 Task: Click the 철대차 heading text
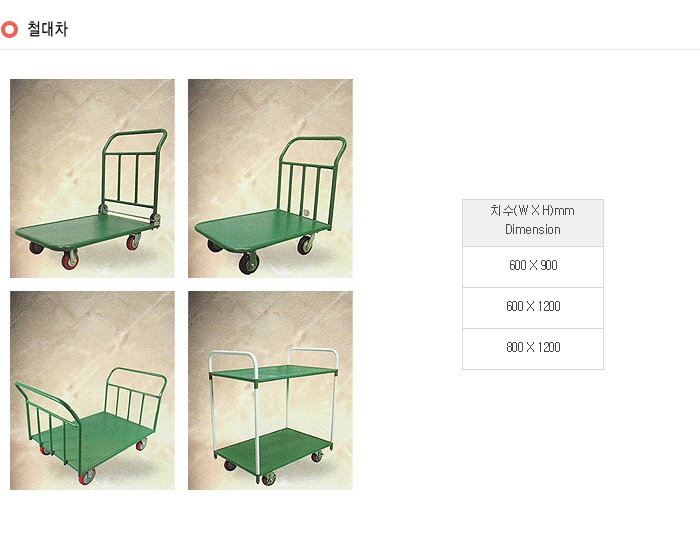(47, 29)
